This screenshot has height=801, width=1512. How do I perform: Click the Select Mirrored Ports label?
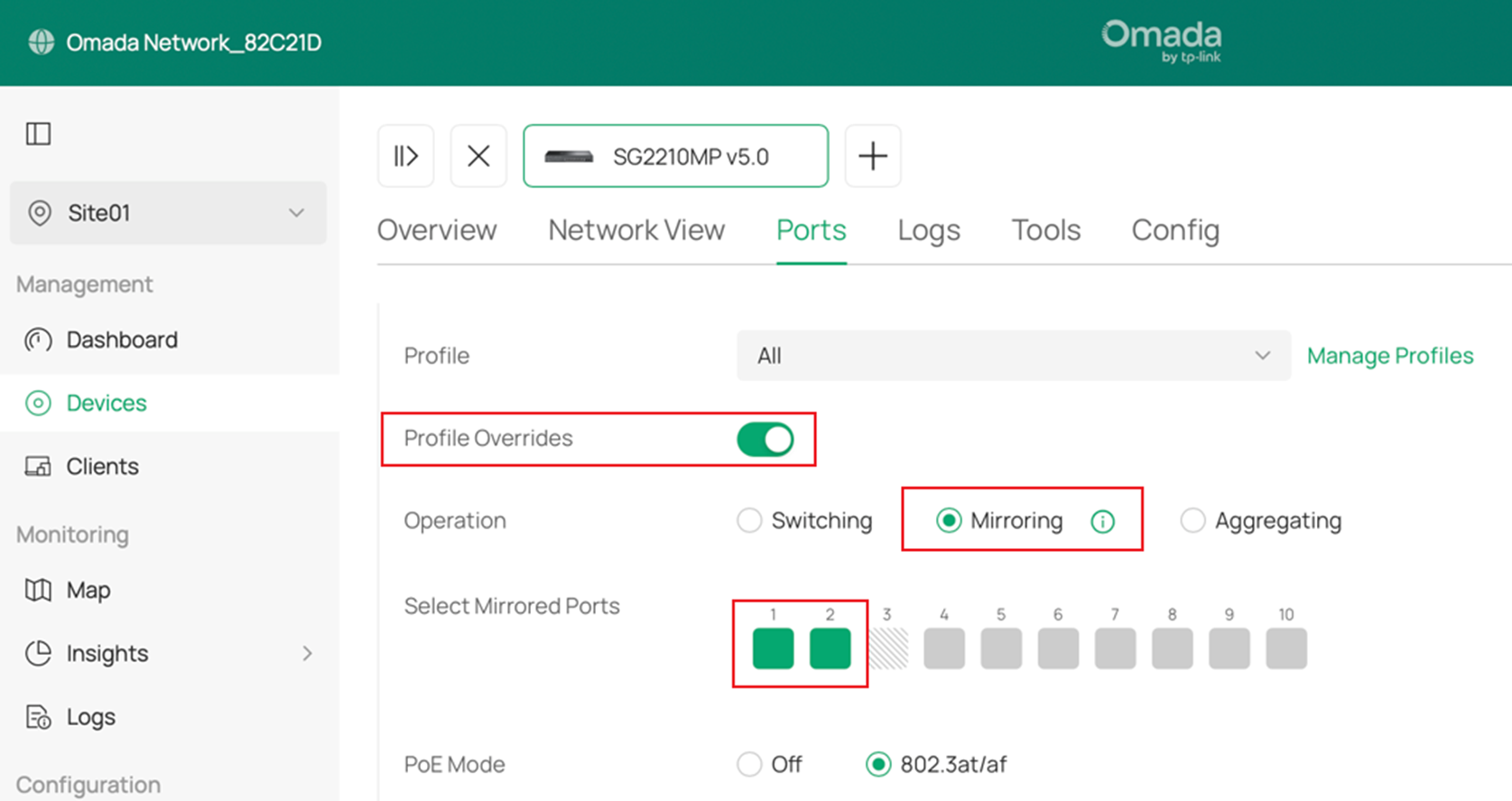(512, 606)
